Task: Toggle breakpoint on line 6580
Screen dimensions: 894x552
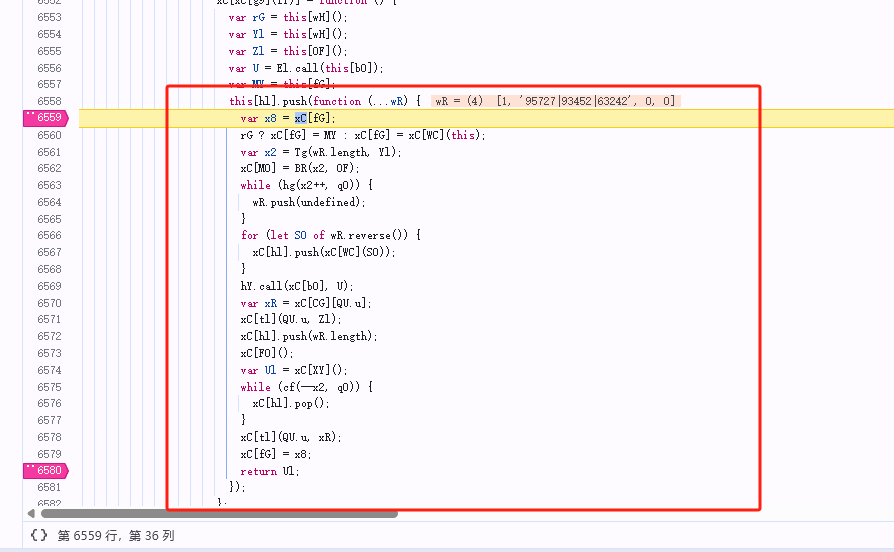Action: pyautogui.click(x=46, y=470)
